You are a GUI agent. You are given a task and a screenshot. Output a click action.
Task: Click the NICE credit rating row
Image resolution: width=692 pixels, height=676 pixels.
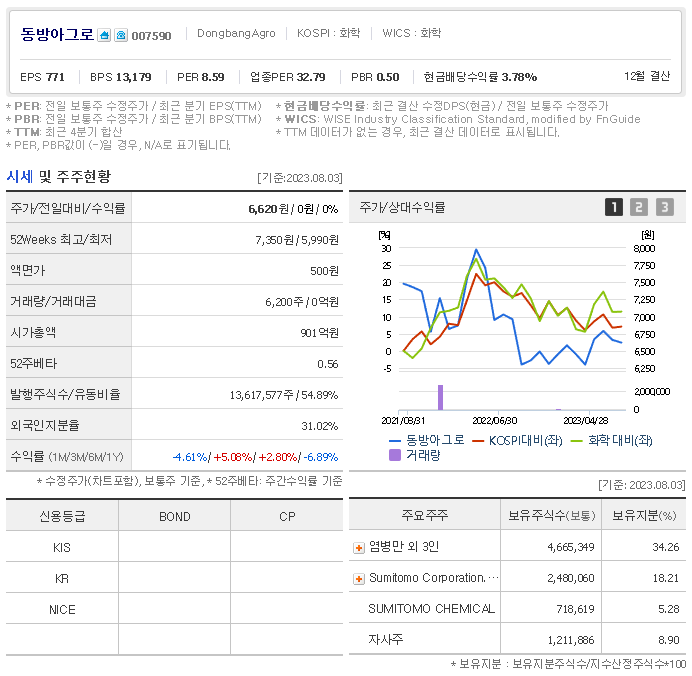click(174, 609)
